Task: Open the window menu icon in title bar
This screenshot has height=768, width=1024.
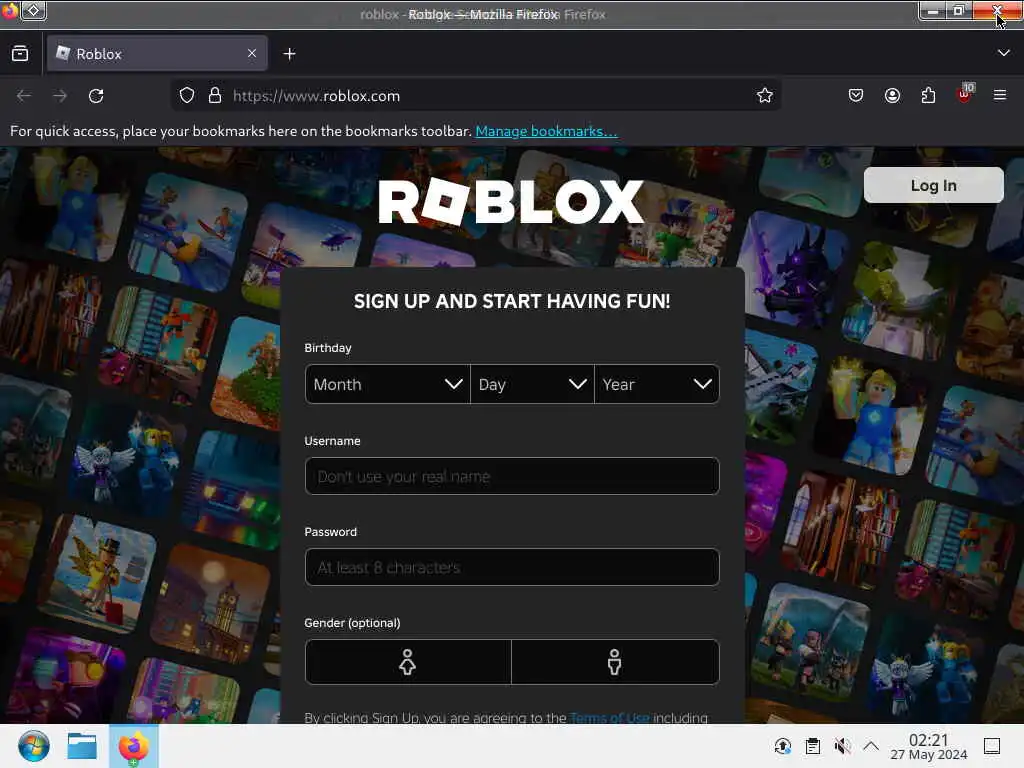Action: [10, 10]
